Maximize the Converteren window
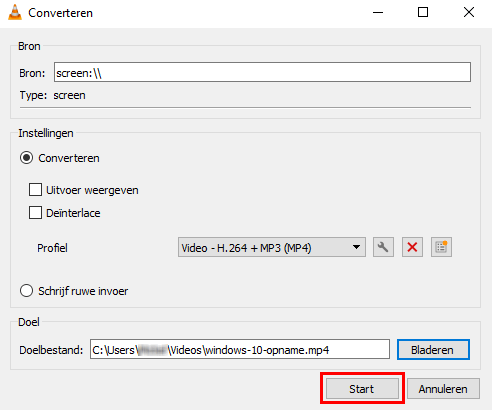492x410 pixels. pos(423,13)
